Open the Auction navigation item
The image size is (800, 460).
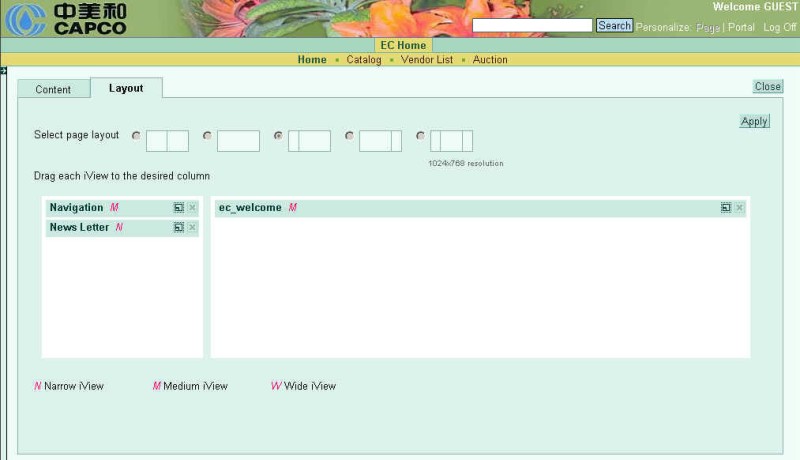(490, 60)
